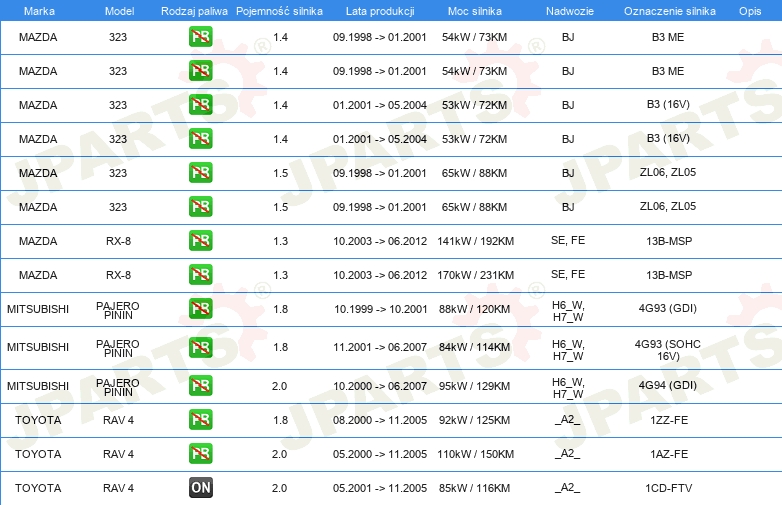The height and width of the screenshot is (505, 782).
Task: Click engine code 4G94 (GDI)
Action: (x=668, y=385)
